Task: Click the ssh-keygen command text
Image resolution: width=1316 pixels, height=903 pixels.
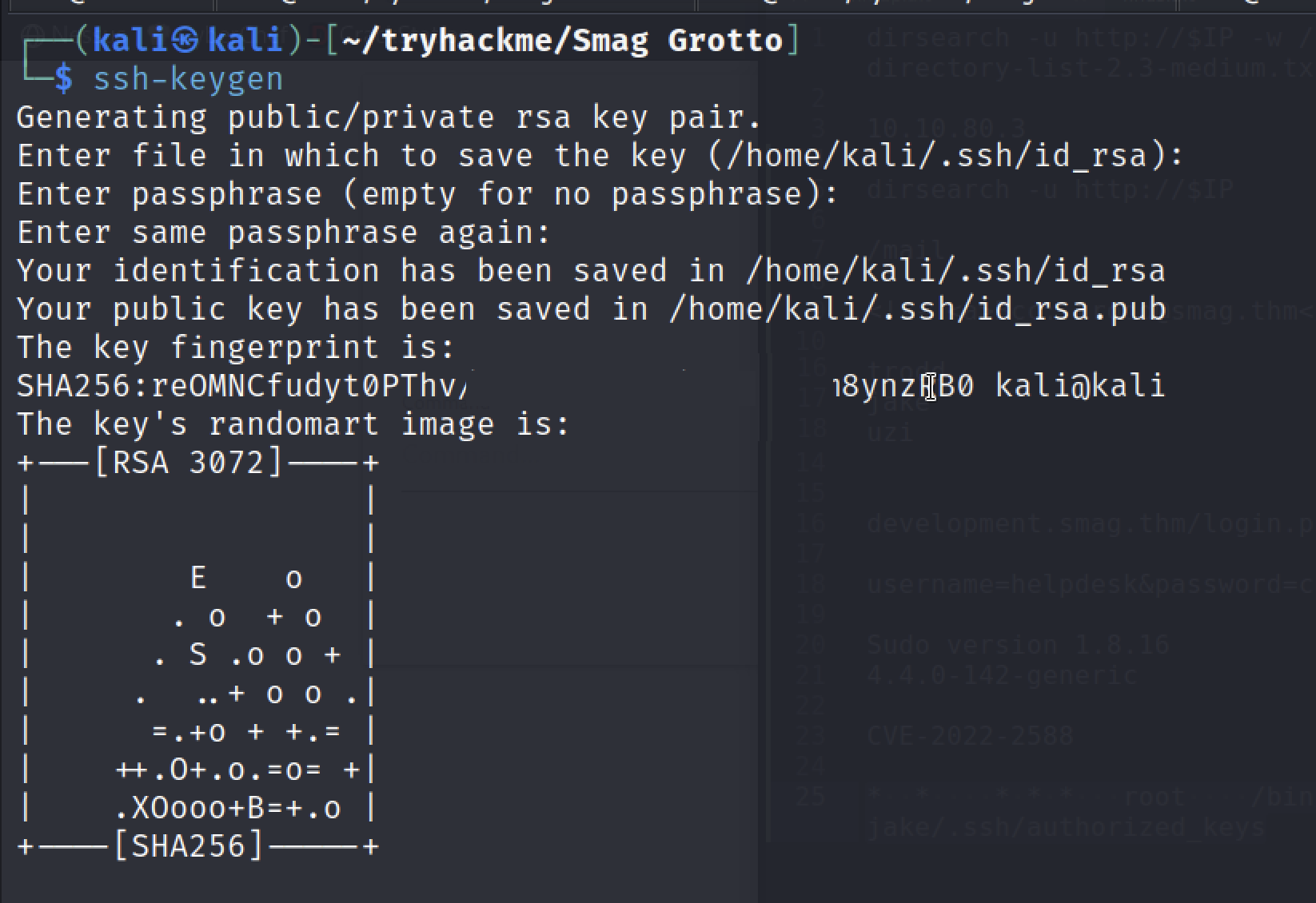Action: point(188,79)
